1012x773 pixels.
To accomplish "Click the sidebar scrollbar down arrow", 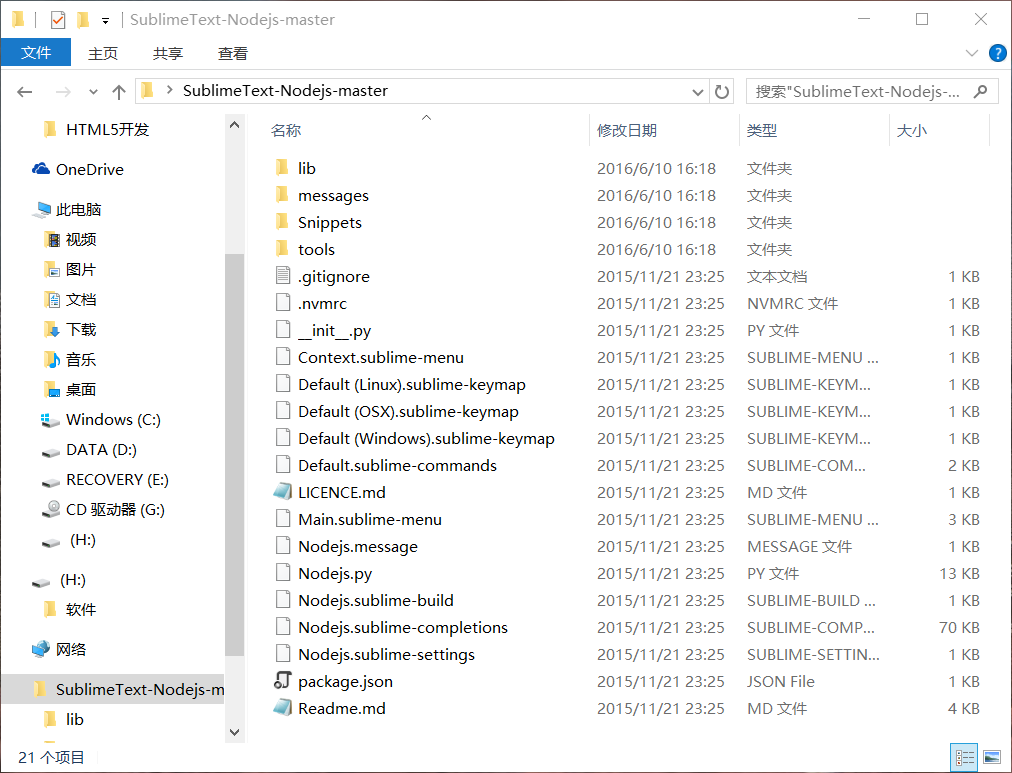I will pyautogui.click(x=234, y=732).
